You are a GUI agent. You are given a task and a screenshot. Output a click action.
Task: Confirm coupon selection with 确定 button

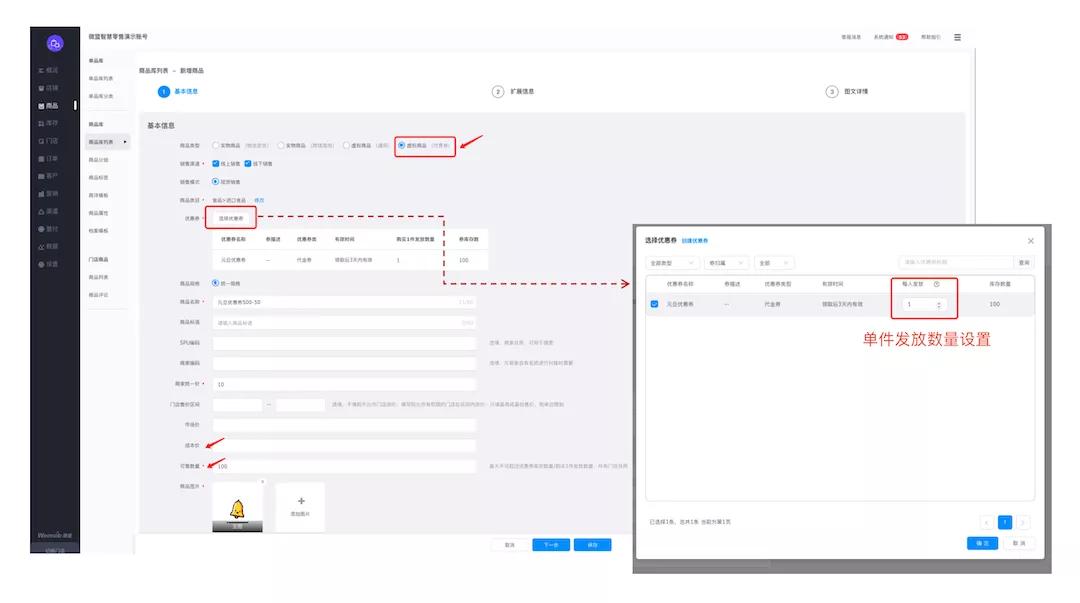[x=982, y=543]
